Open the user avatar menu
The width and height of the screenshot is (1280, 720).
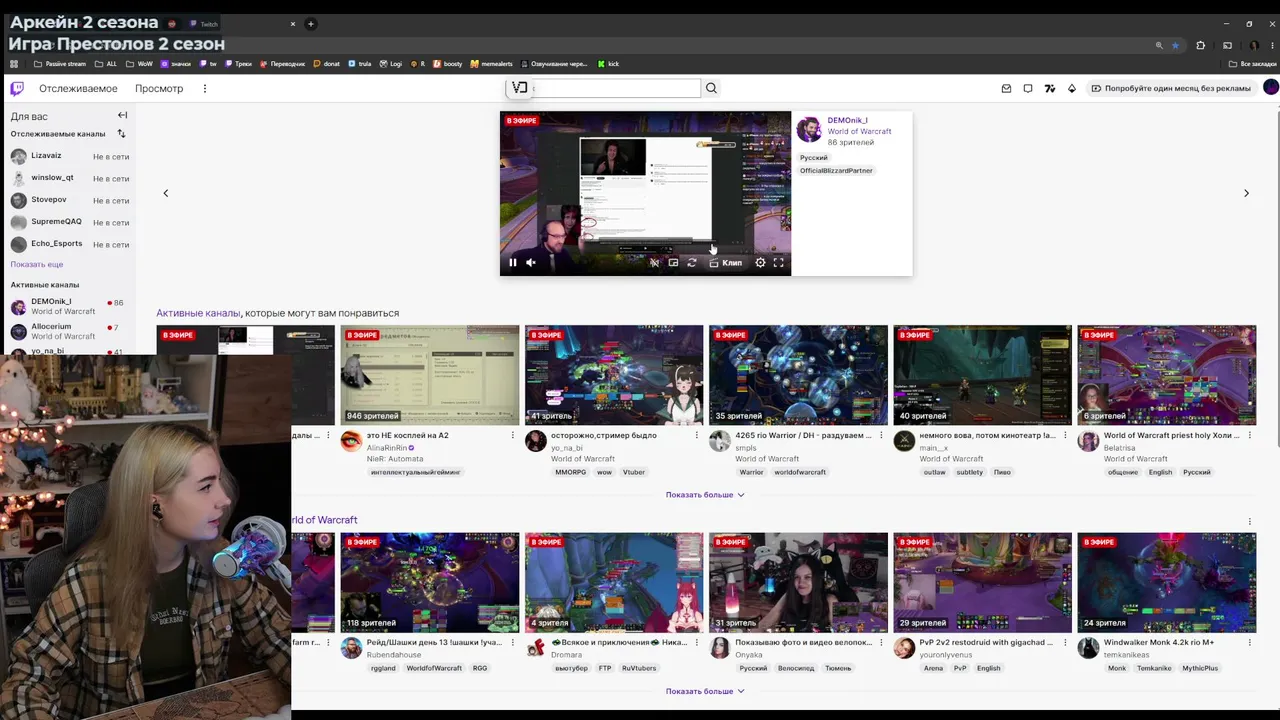click(1271, 87)
